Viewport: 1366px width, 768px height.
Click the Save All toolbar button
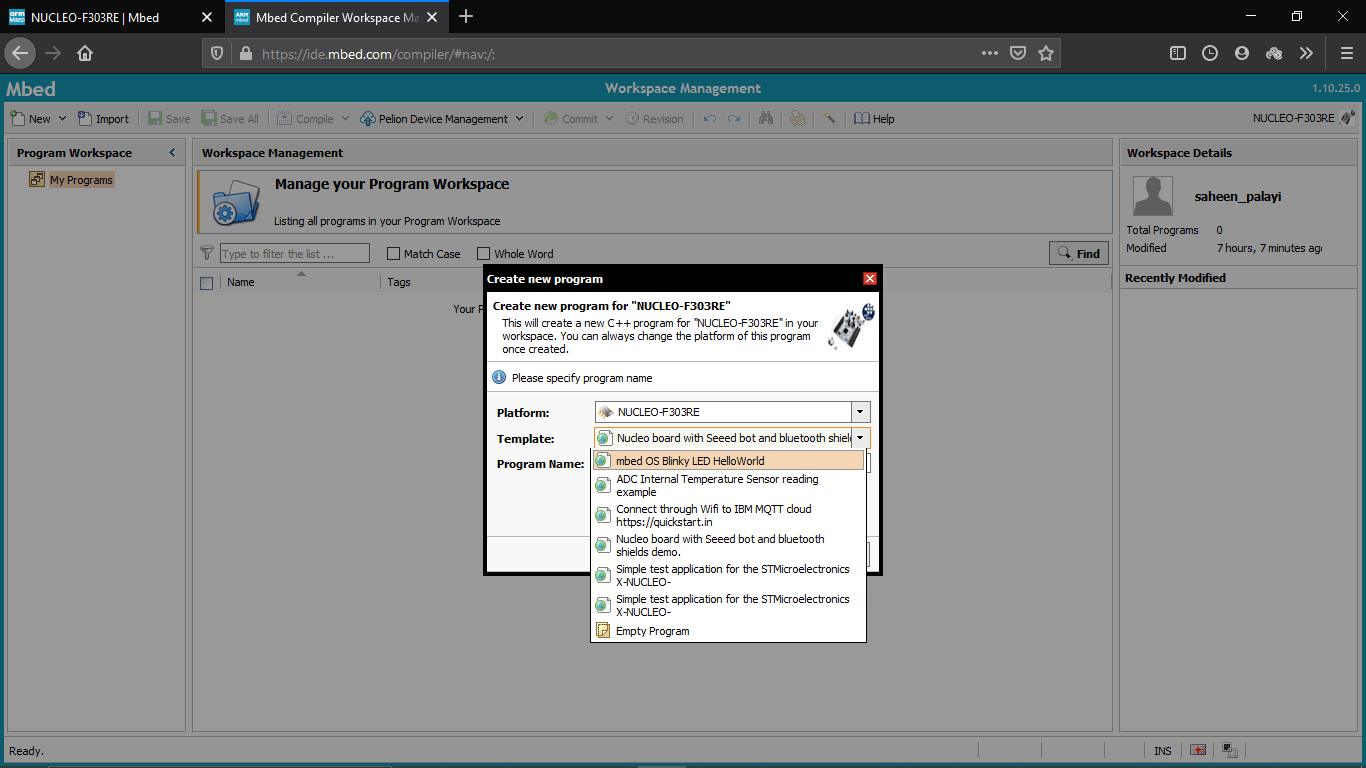click(x=230, y=118)
